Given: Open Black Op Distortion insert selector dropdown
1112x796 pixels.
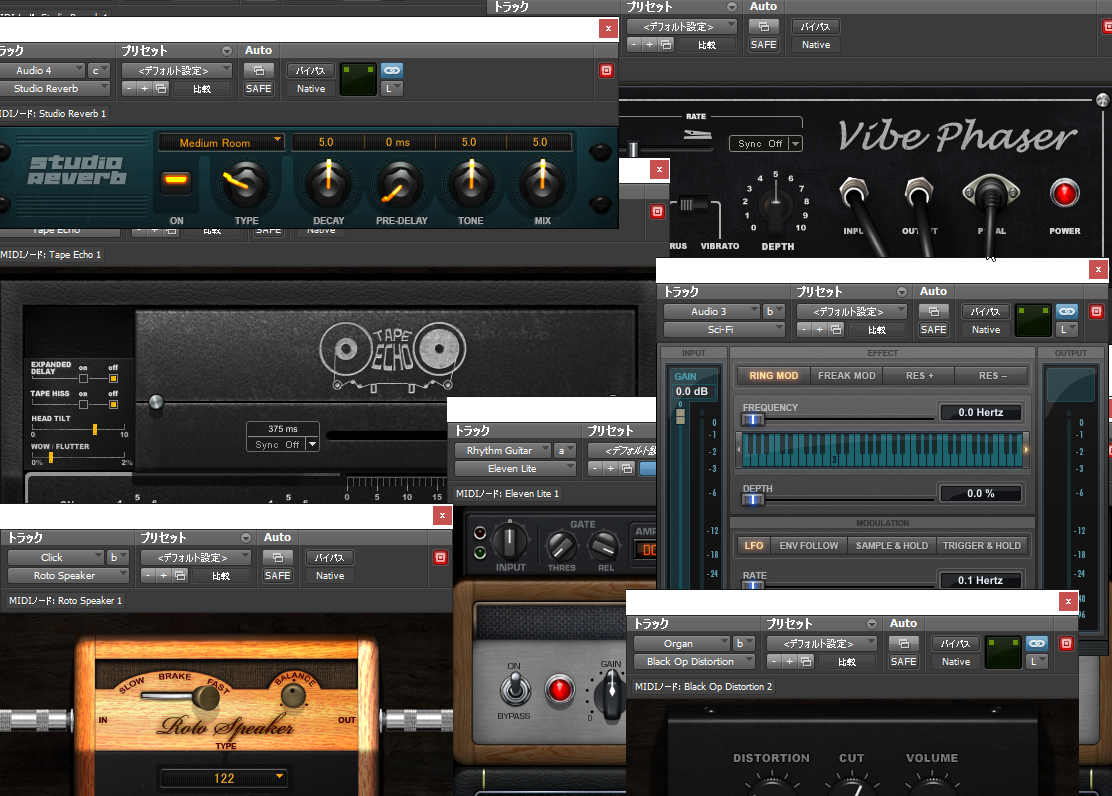Looking at the screenshot, I should coord(694,661).
